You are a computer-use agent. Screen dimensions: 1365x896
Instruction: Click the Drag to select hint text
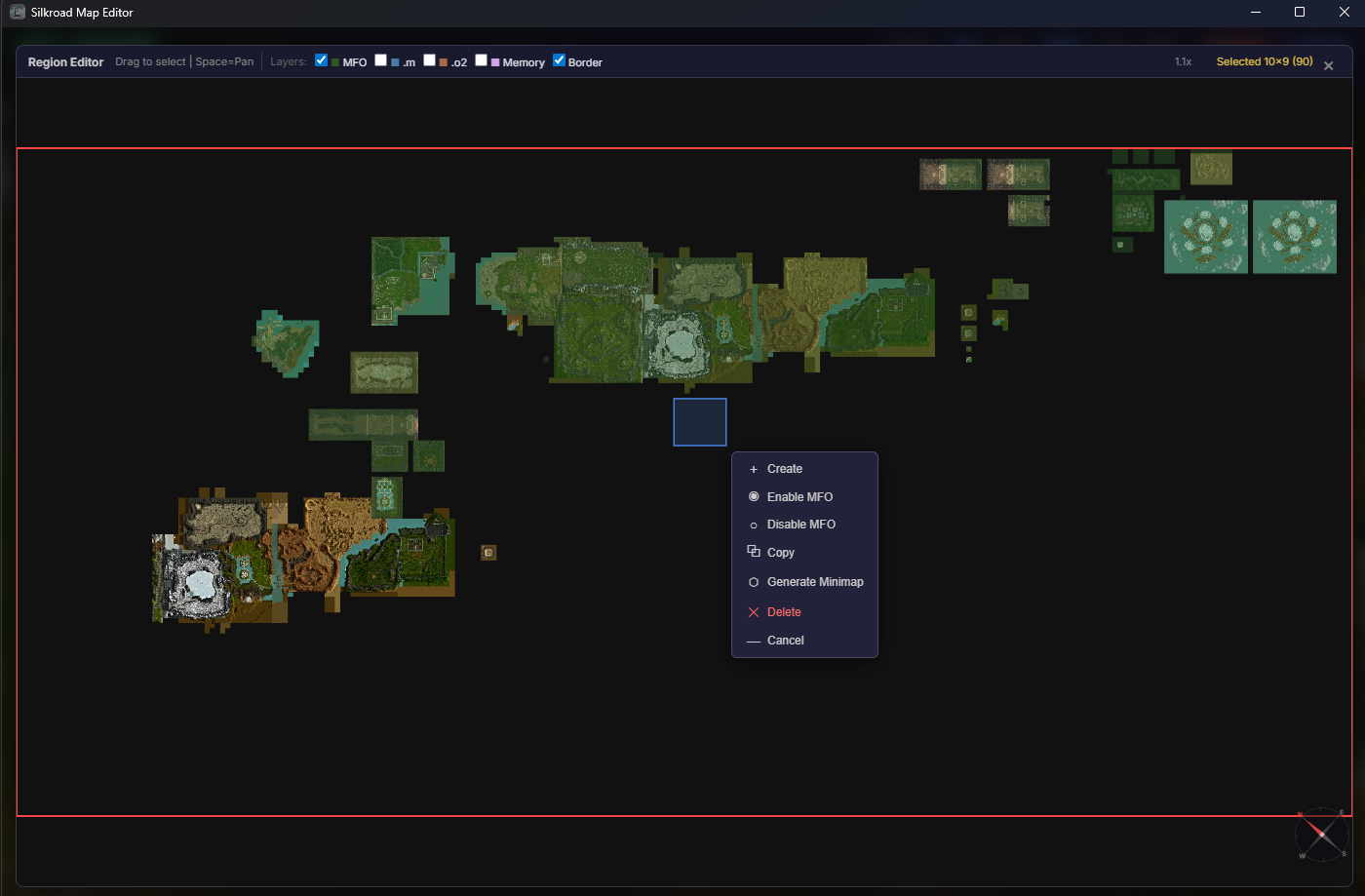150,61
